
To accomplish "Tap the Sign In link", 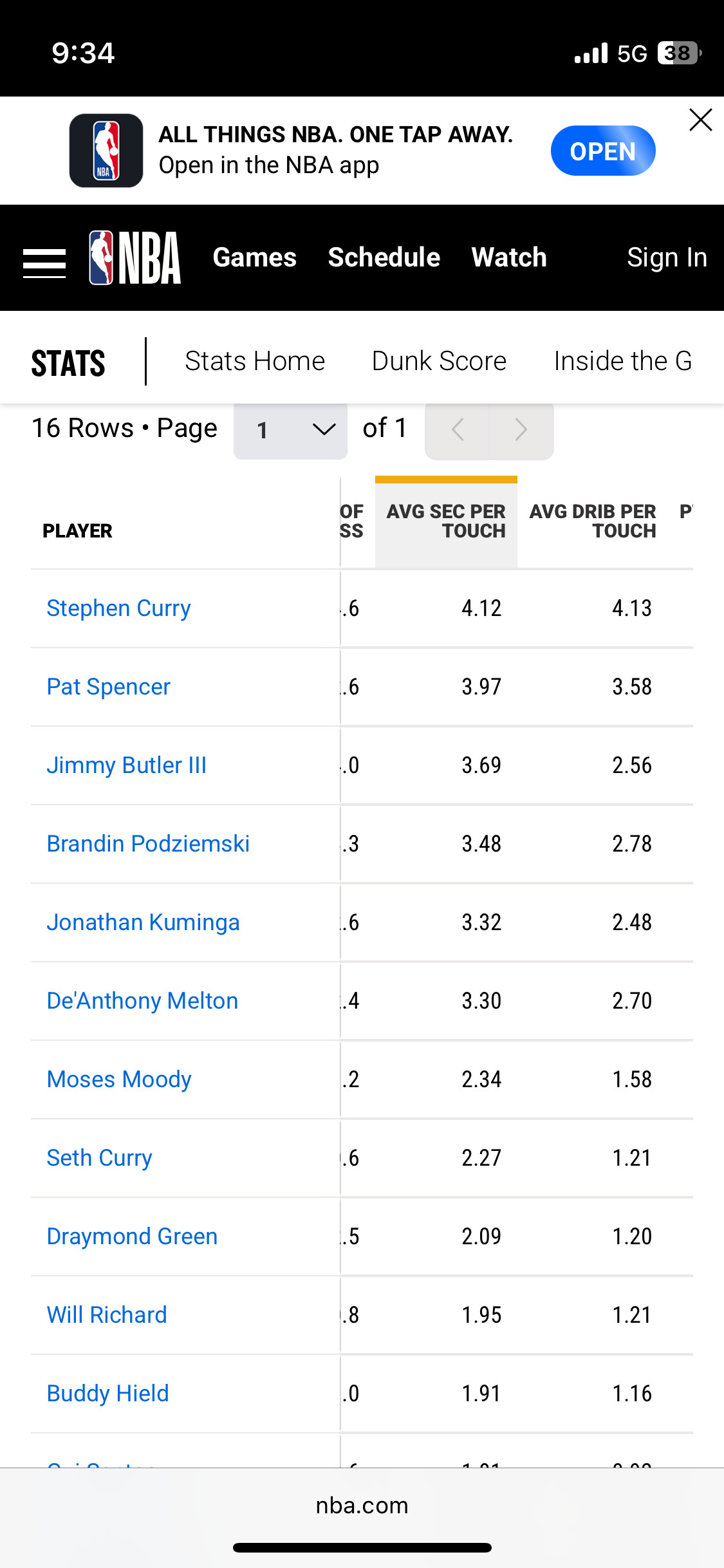I will click(667, 257).
